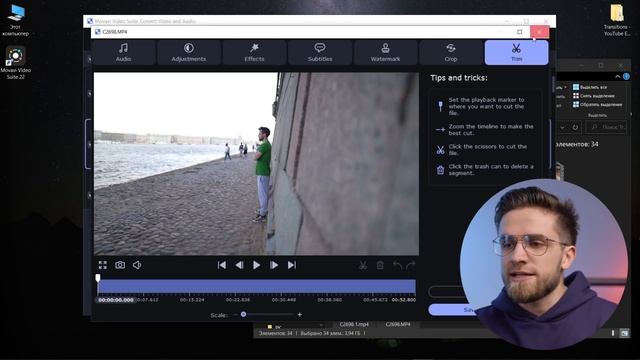Switch to the Effects tab
The image size is (640, 360).
click(254, 52)
